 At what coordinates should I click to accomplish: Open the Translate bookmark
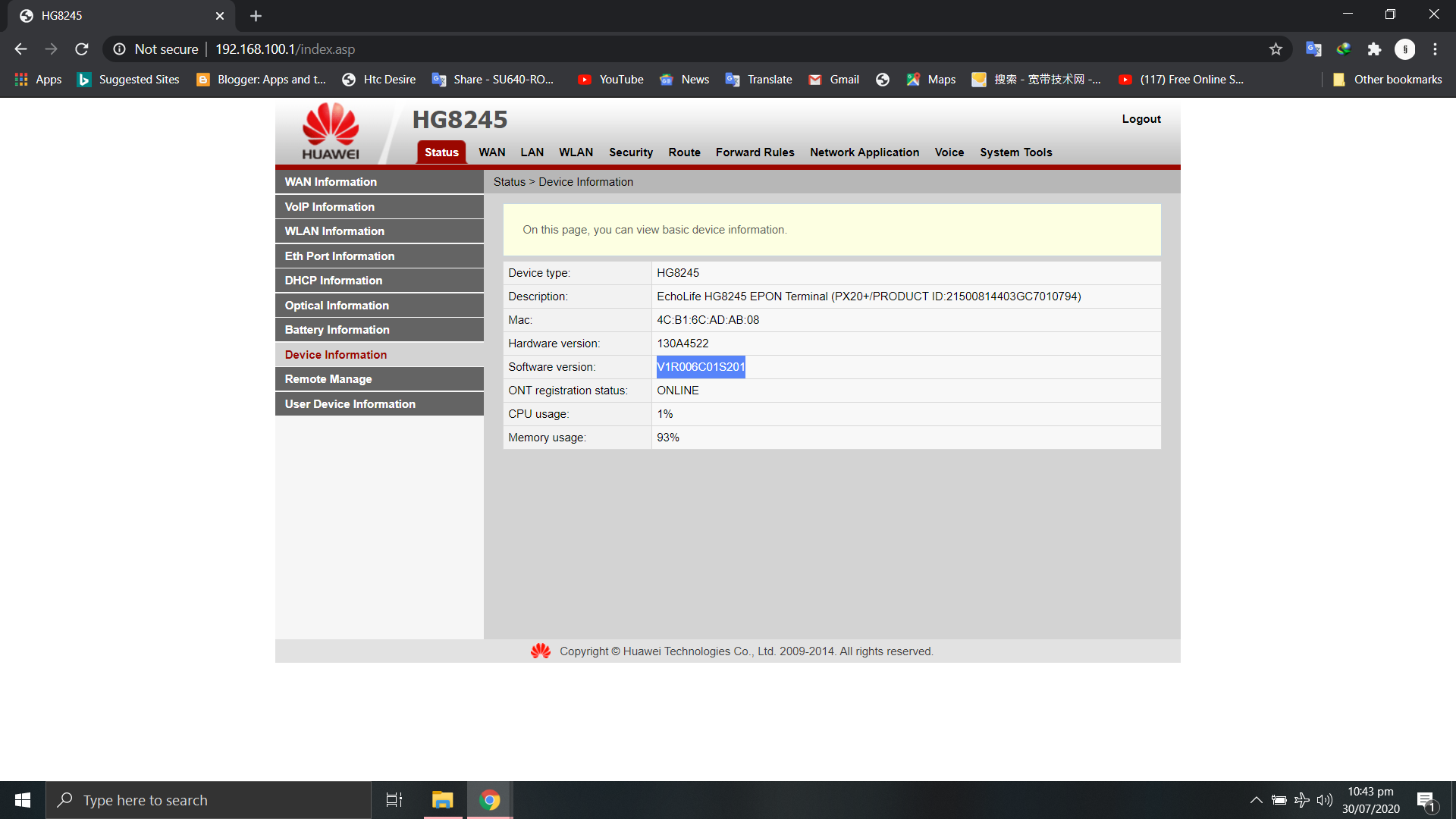[x=758, y=79]
